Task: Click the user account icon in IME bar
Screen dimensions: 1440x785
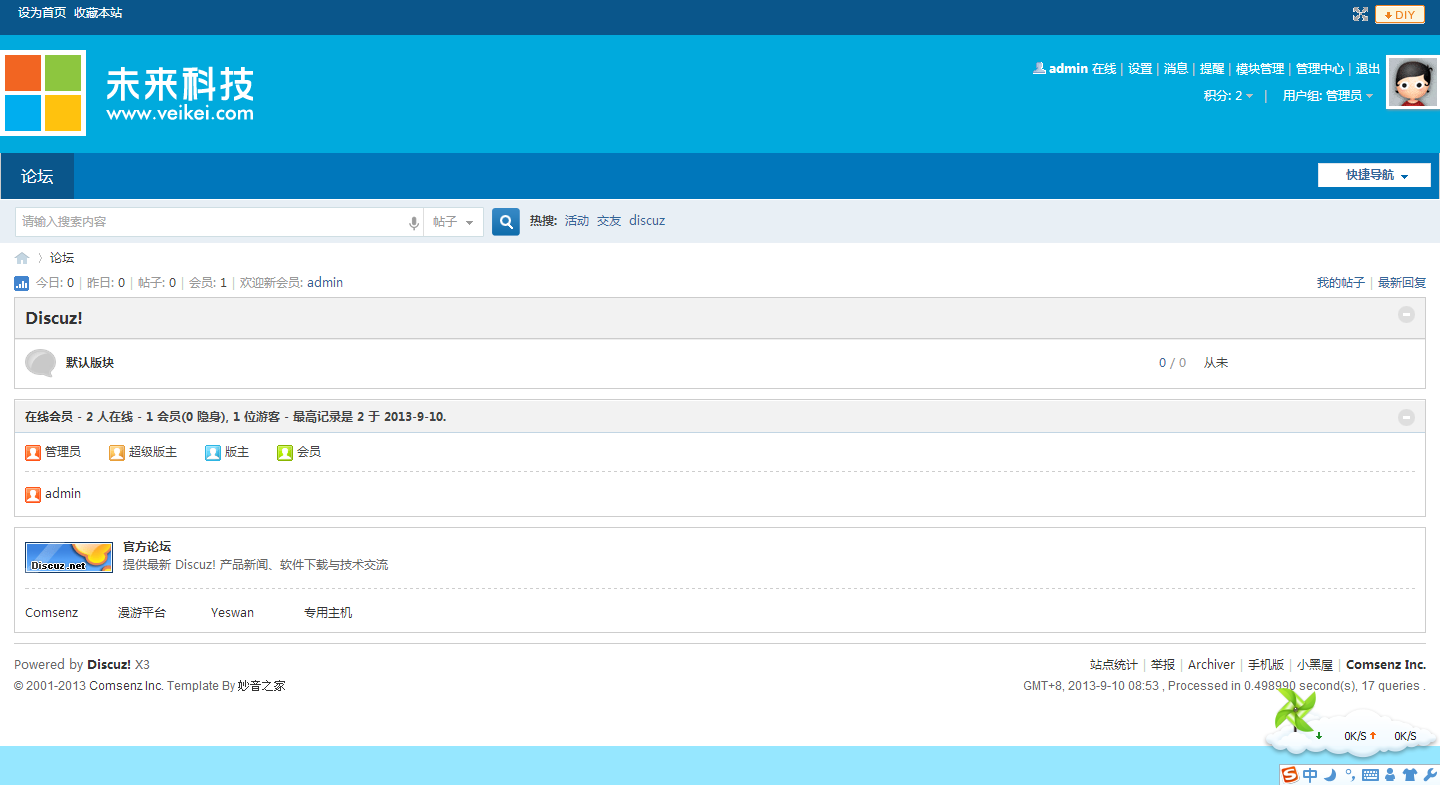Action: 1390,774
